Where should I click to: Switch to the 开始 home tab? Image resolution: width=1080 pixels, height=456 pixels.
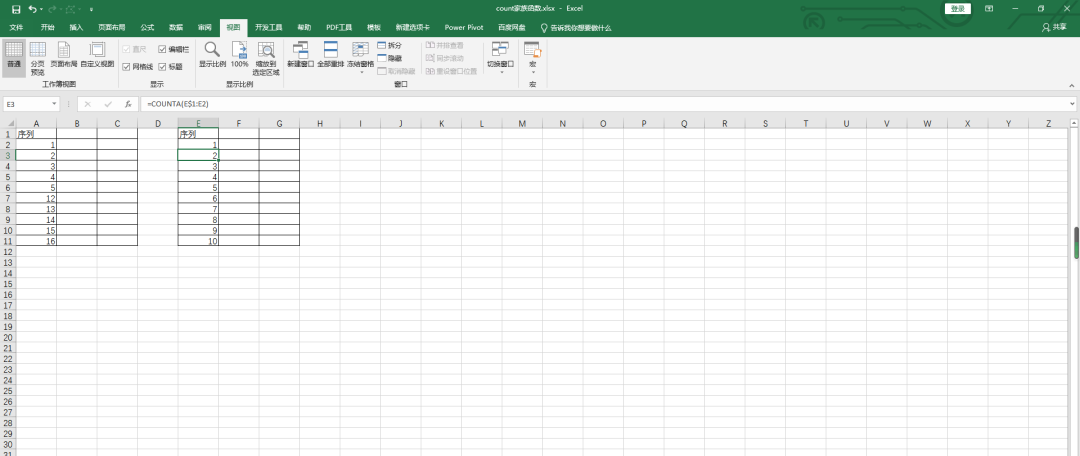click(x=47, y=28)
